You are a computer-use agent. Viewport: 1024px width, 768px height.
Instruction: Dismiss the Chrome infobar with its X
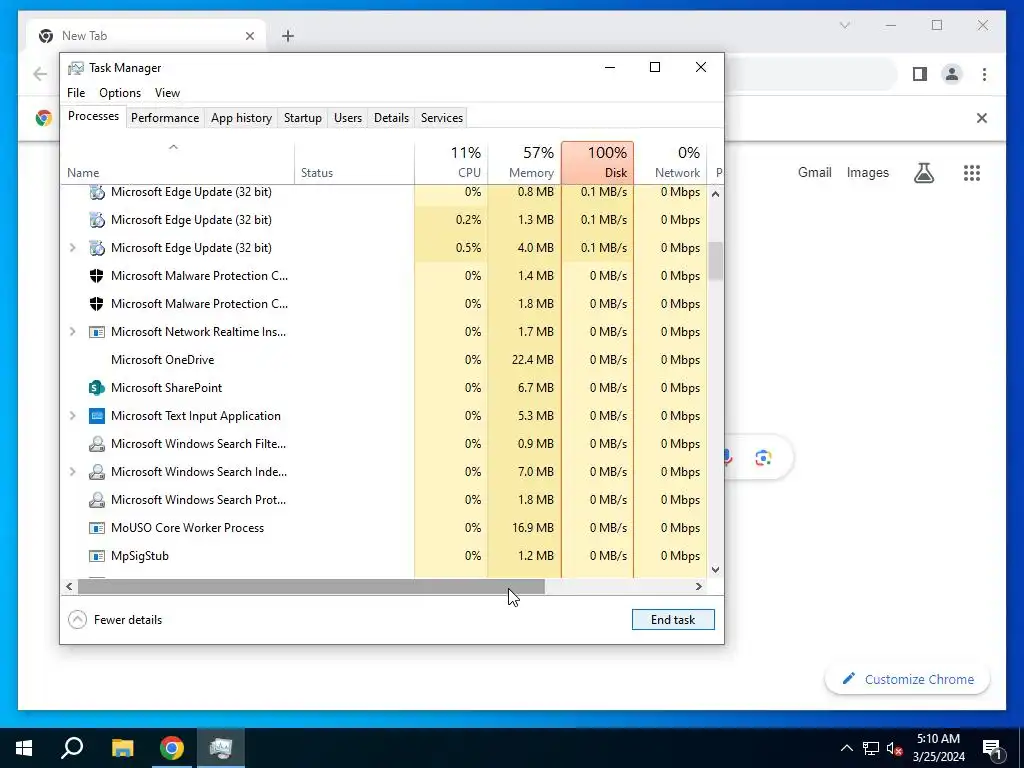pos(982,118)
